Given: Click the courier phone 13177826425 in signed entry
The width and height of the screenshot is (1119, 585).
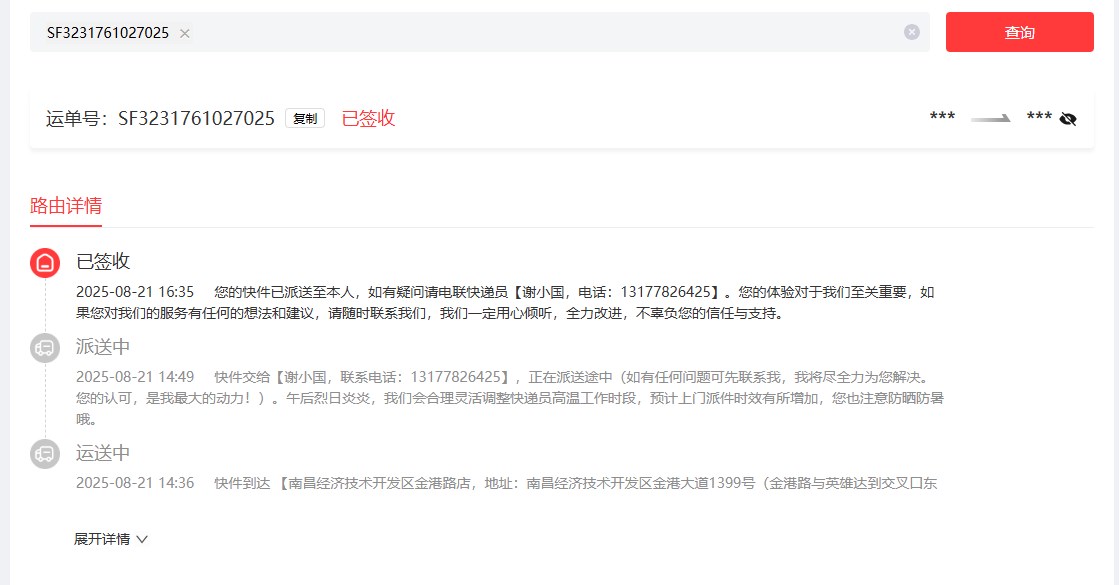Looking at the screenshot, I should pos(665,292).
